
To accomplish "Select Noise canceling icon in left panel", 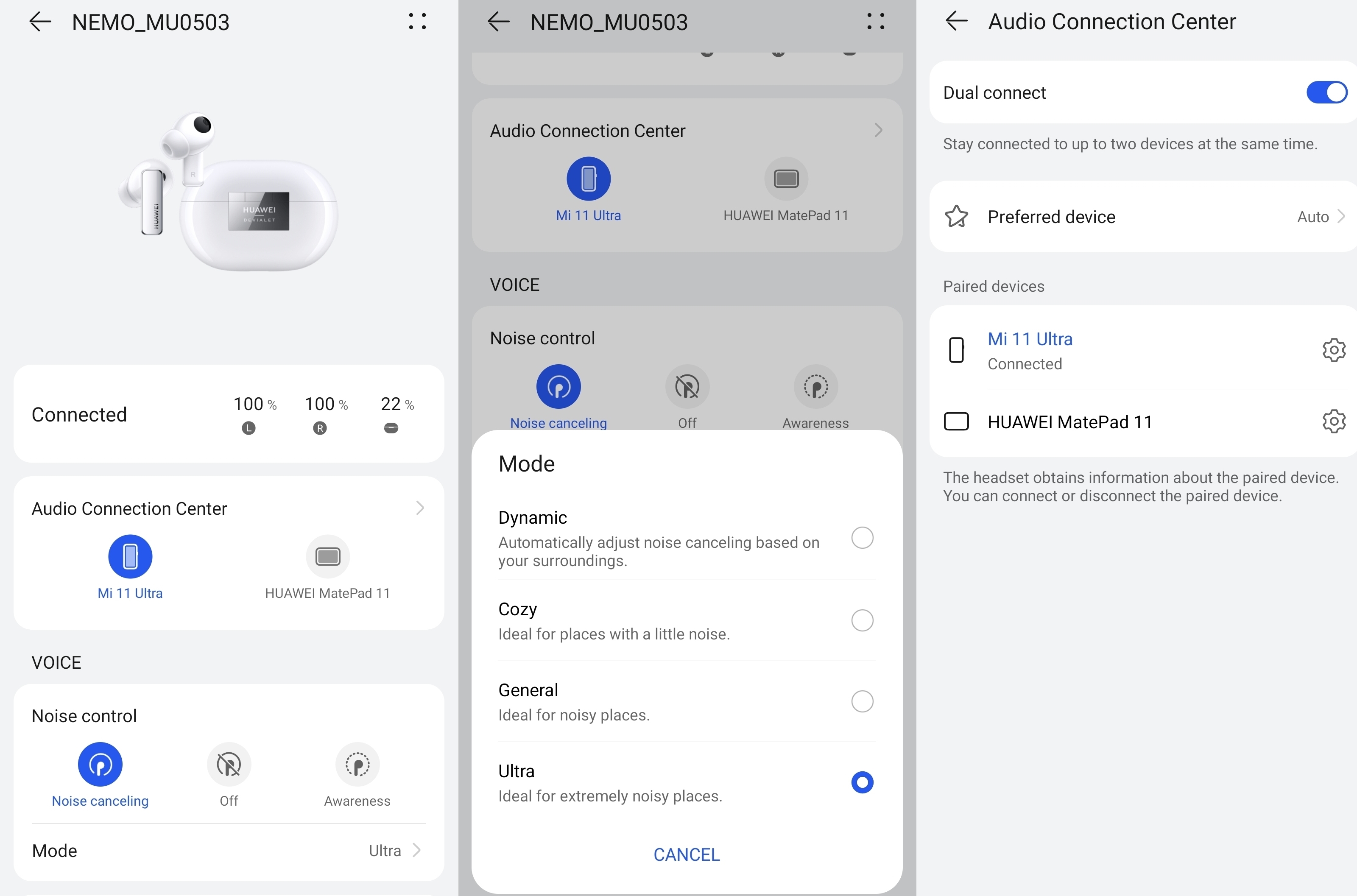I will click(x=100, y=764).
